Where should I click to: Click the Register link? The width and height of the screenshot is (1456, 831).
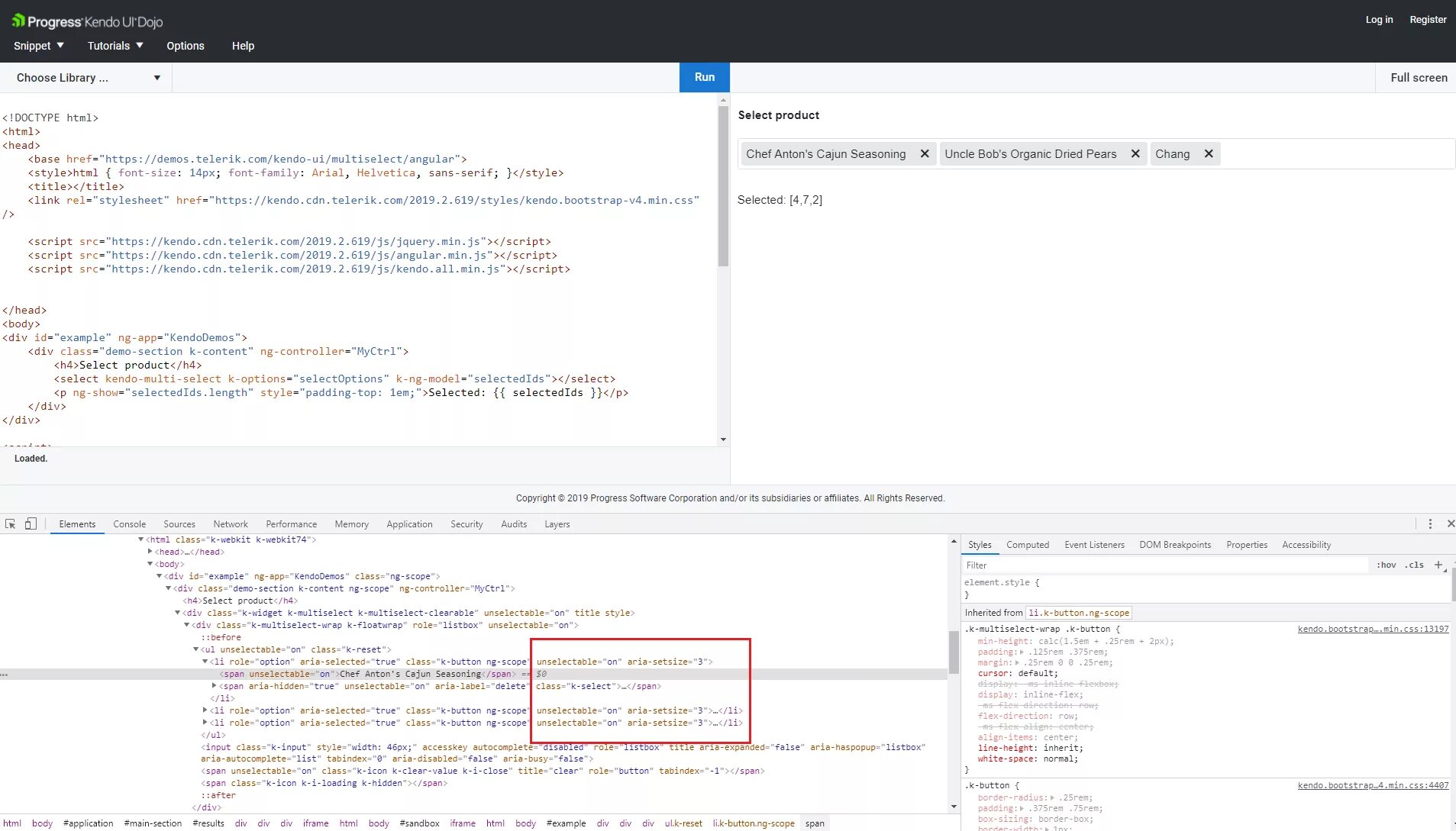click(x=1428, y=20)
